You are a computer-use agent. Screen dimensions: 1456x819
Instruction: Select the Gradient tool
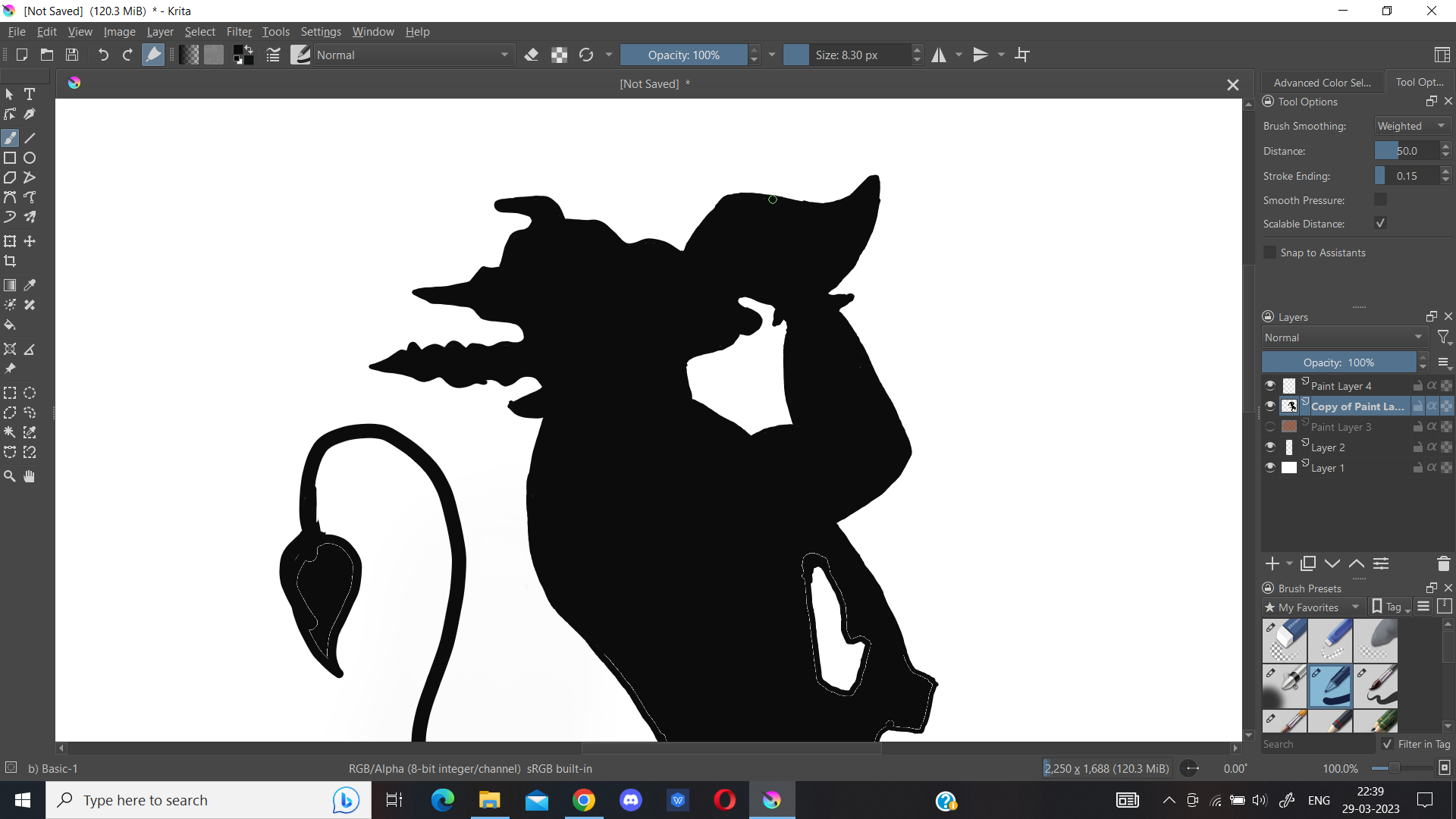(10, 285)
